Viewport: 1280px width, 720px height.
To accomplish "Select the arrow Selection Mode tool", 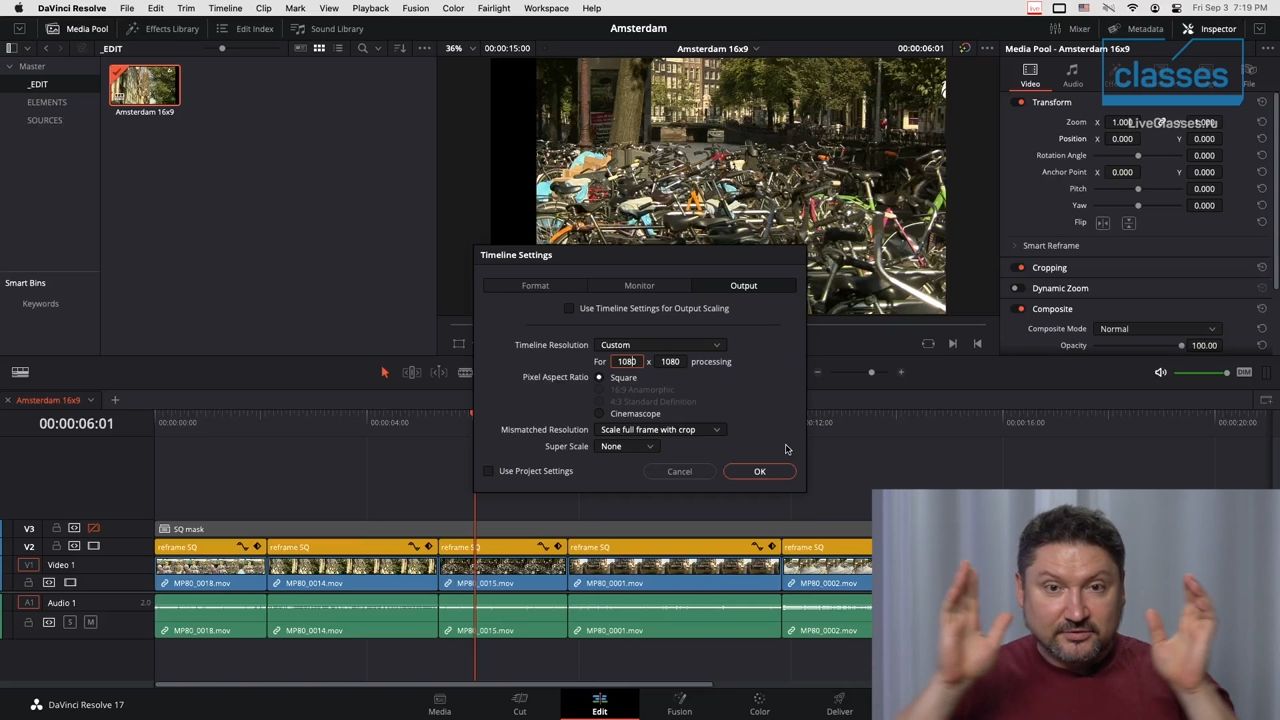I will tap(384, 372).
